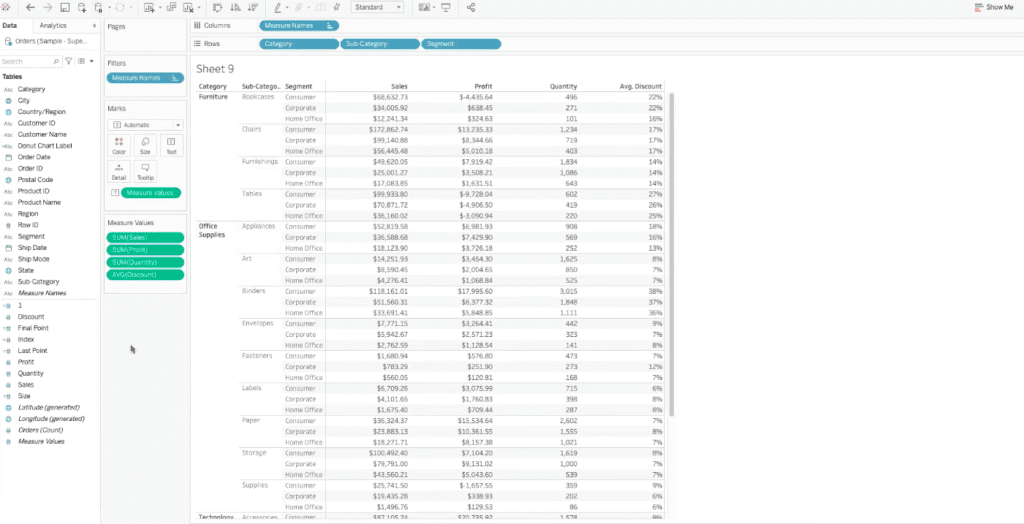Click the Swap Rows and Columns icon
The height and width of the screenshot is (524, 1024).
pyautogui.click(x=217, y=7)
